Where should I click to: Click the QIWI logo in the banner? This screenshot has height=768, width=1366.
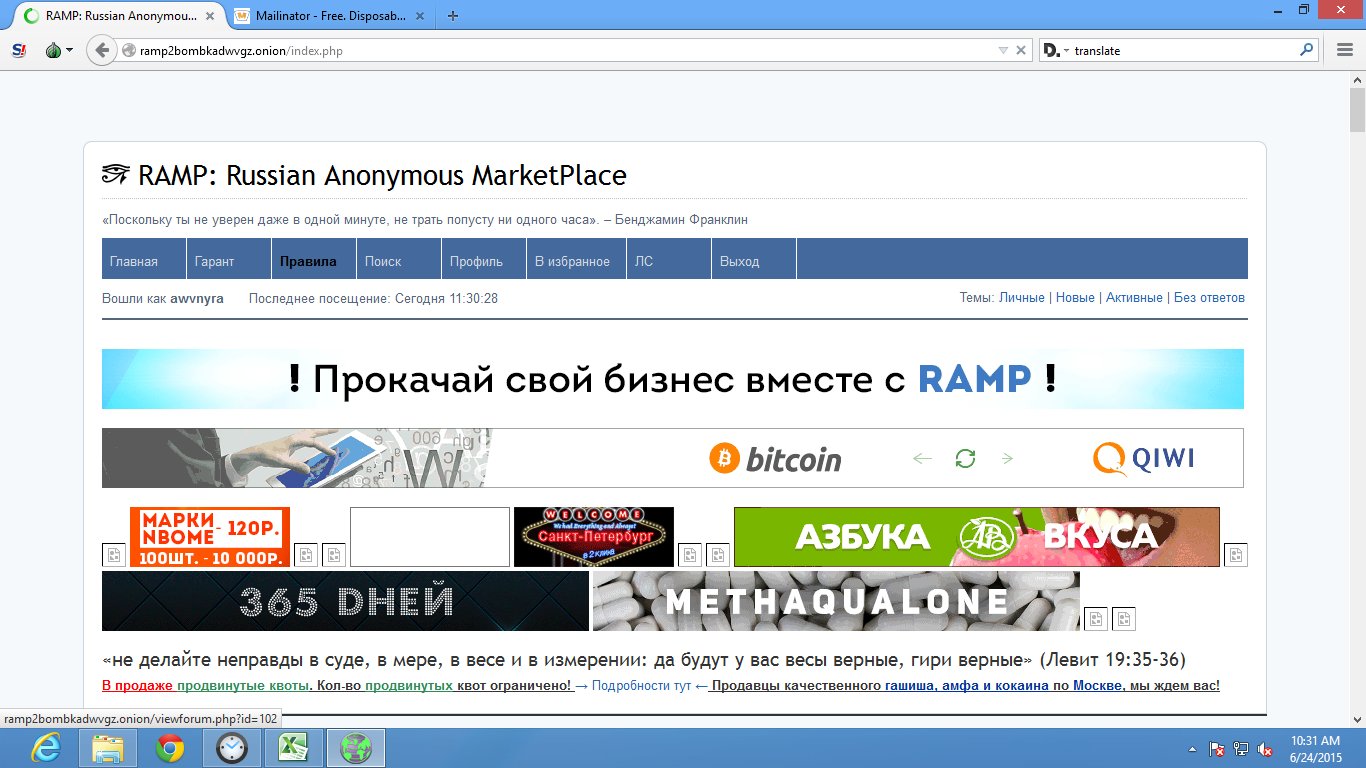[1143, 459]
